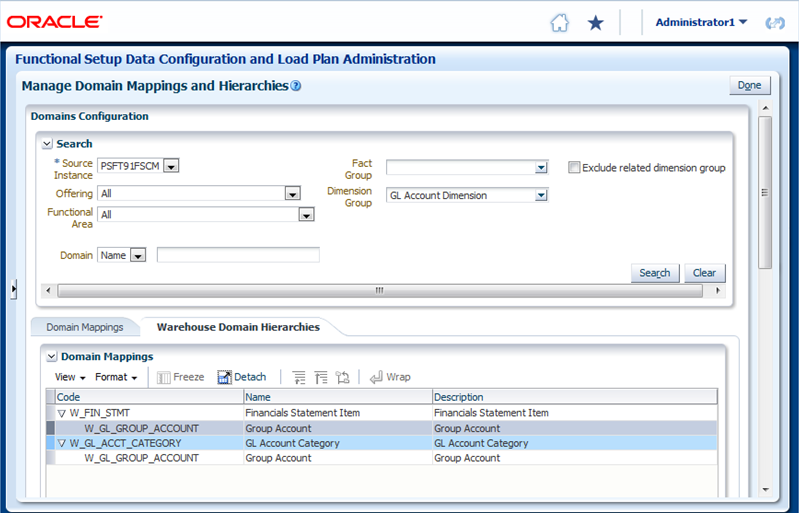Image resolution: width=799 pixels, height=513 pixels.
Task: Click the left arrow of Search panel scrollbar
Action: tap(48, 290)
